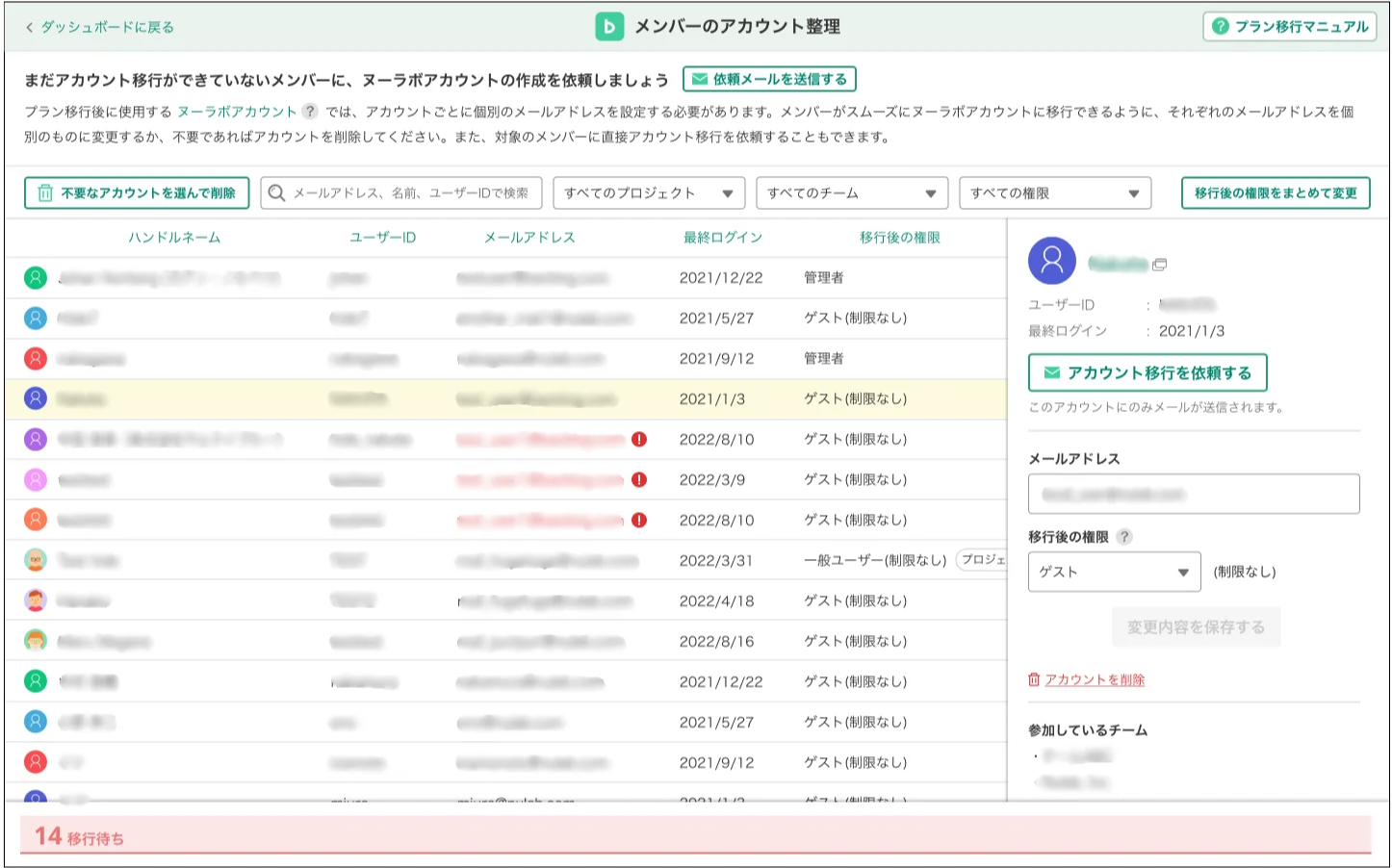
Task: Click red avatar in the ゲスト 2021/9/12 row
Action: pyautogui.click(x=36, y=763)
